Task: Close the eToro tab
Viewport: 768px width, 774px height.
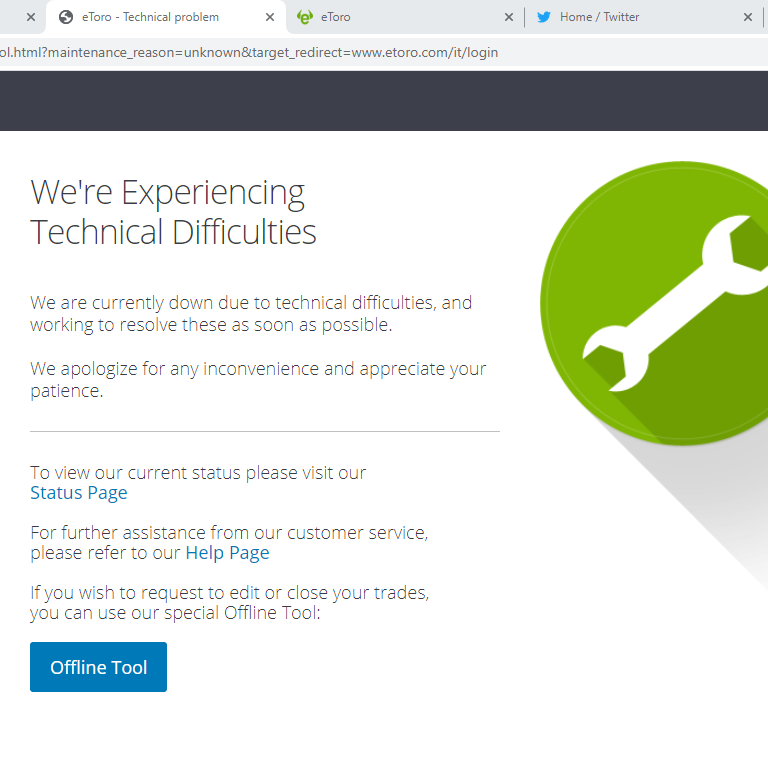Action: click(509, 17)
